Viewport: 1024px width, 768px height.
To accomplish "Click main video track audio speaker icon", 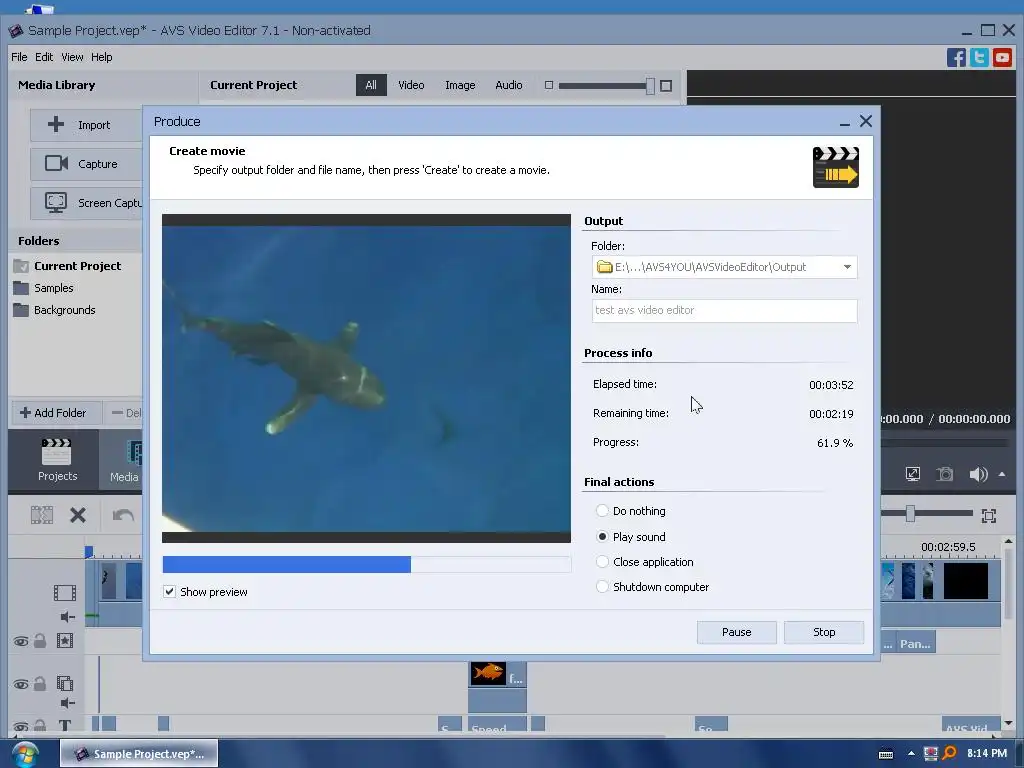I will 67,616.
